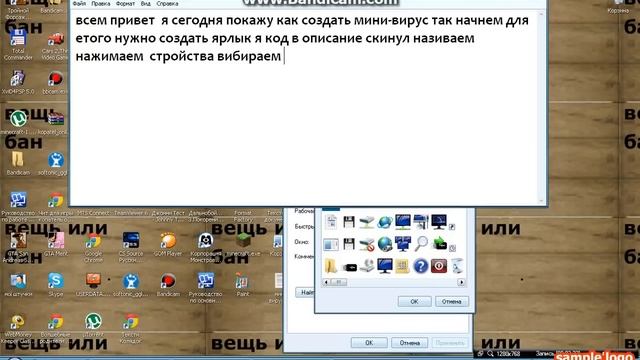Click the icon list scrollbar thumb
Image resolution: width=640 pixels, height=360 pixels.
point(339,282)
